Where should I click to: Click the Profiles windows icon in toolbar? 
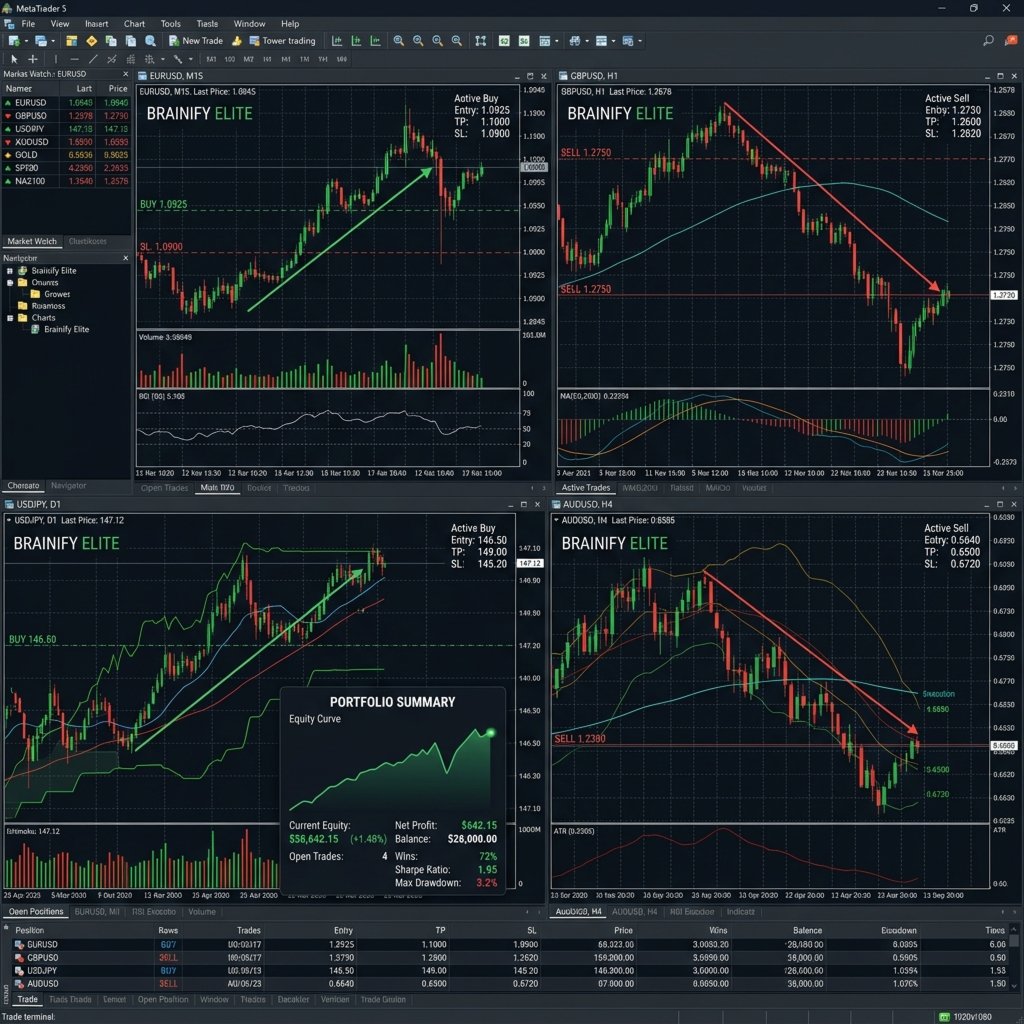(40, 40)
